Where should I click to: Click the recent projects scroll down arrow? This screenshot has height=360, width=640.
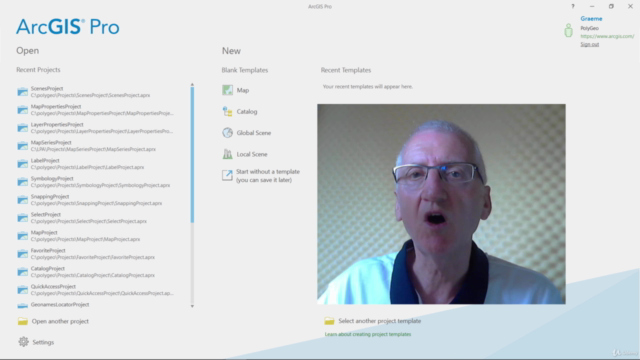(x=192, y=306)
